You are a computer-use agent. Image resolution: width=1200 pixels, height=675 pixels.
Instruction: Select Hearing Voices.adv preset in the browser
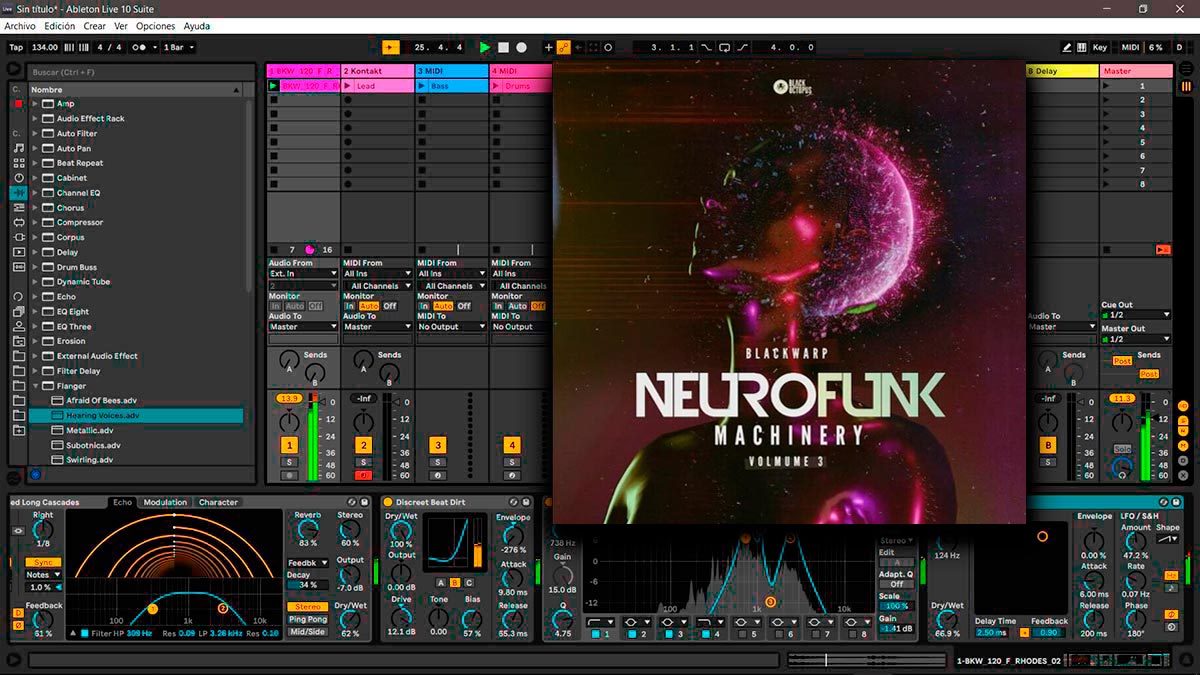tap(135, 415)
